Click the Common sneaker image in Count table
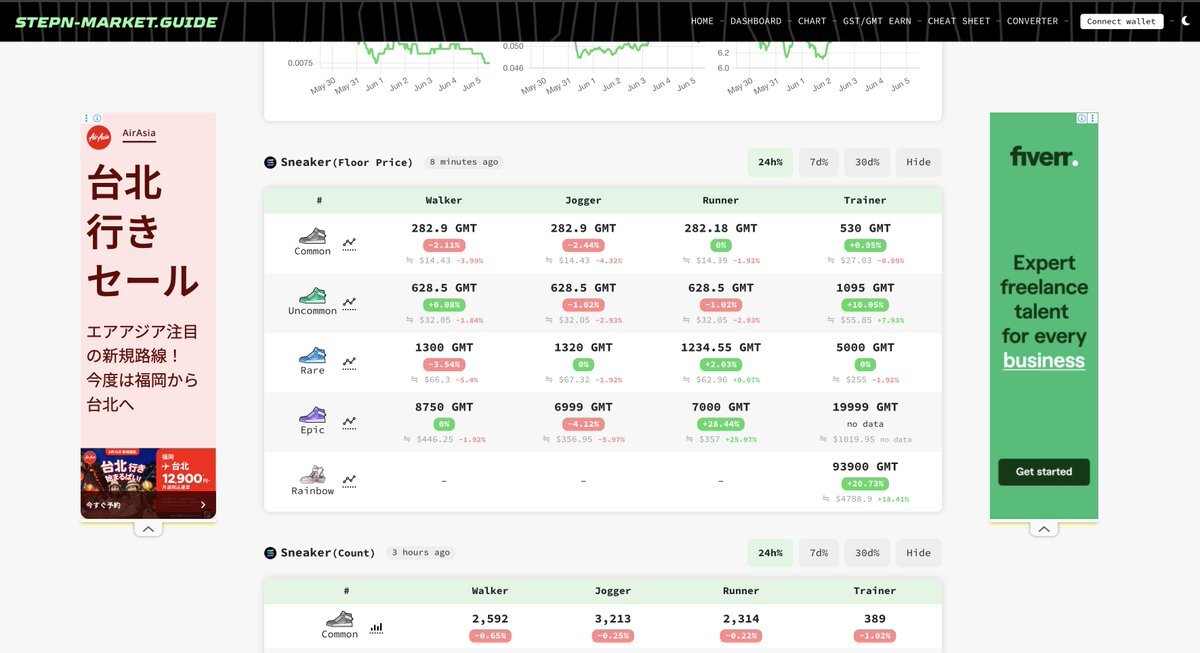The height and width of the screenshot is (653, 1200). click(x=340, y=619)
